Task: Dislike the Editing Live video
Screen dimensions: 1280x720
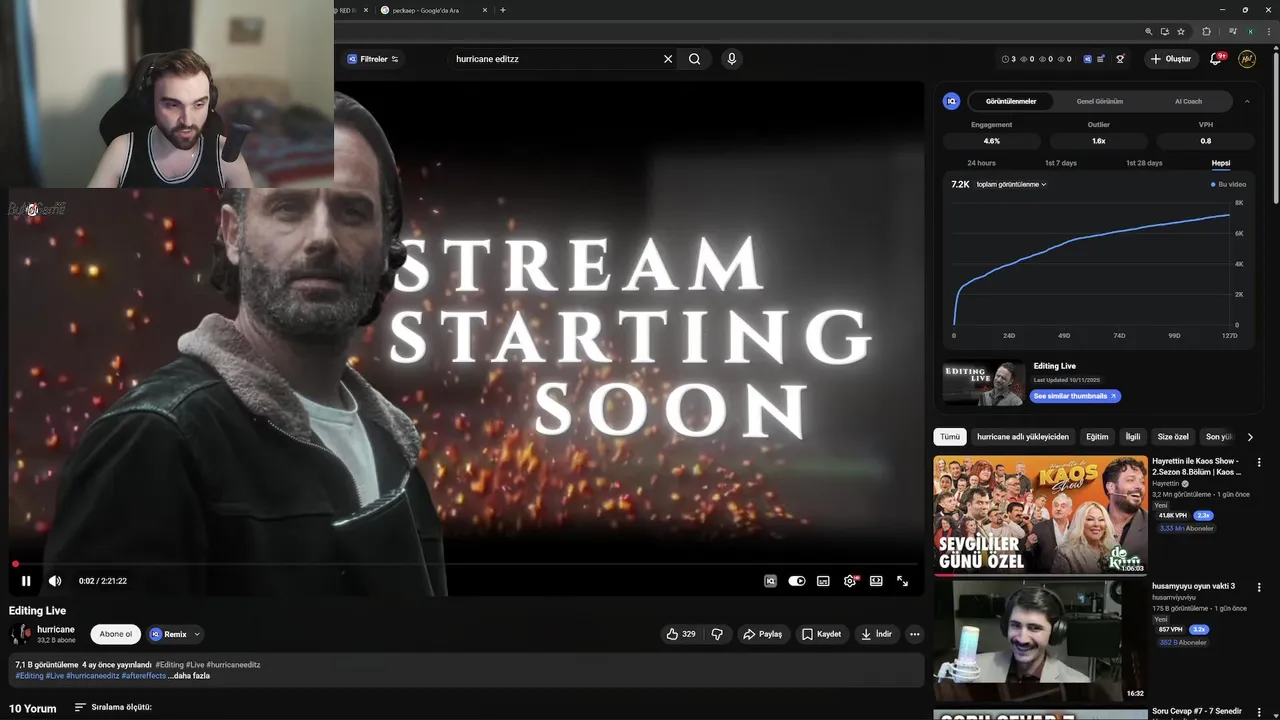Action: [x=717, y=634]
